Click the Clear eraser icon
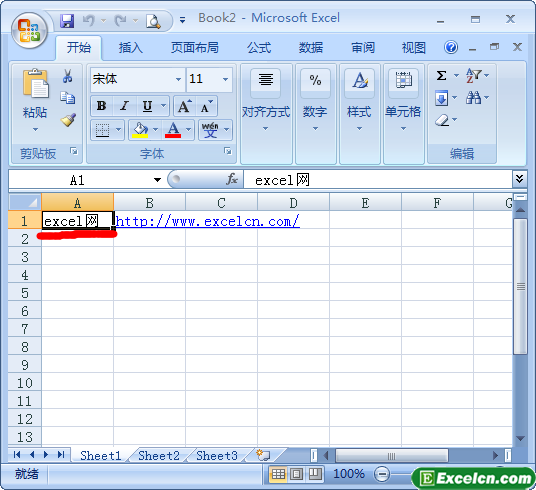Viewport: 536px width, 490px height. coord(442,120)
